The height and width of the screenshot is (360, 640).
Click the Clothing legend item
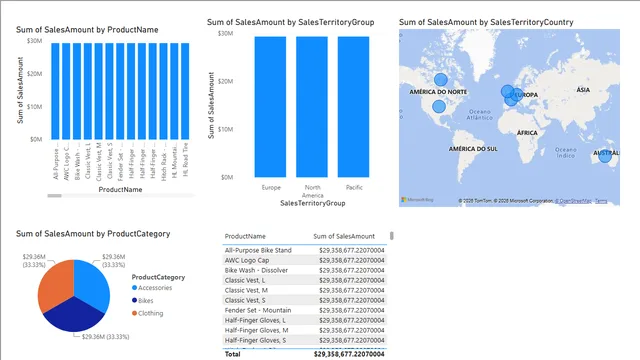tap(147, 313)
